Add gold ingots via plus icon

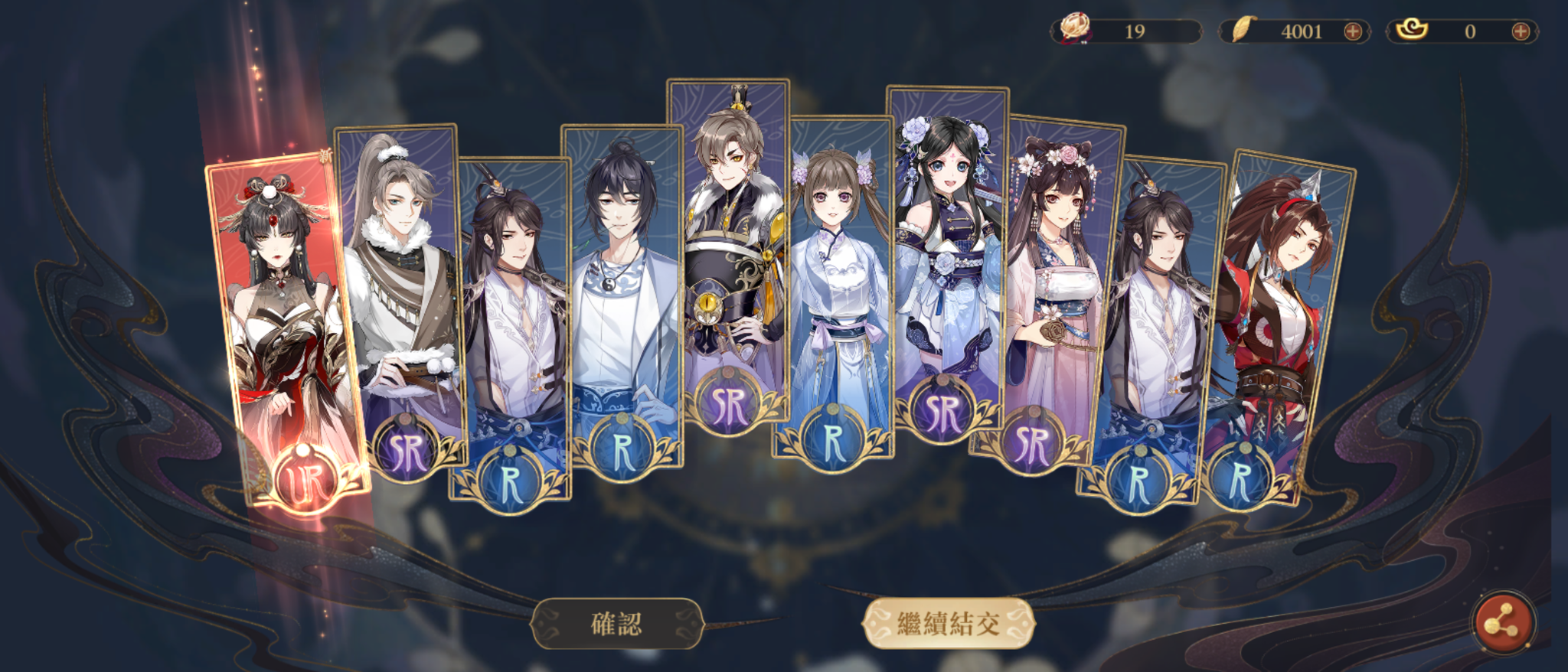pyautogui.click(x=1521, y=31)
